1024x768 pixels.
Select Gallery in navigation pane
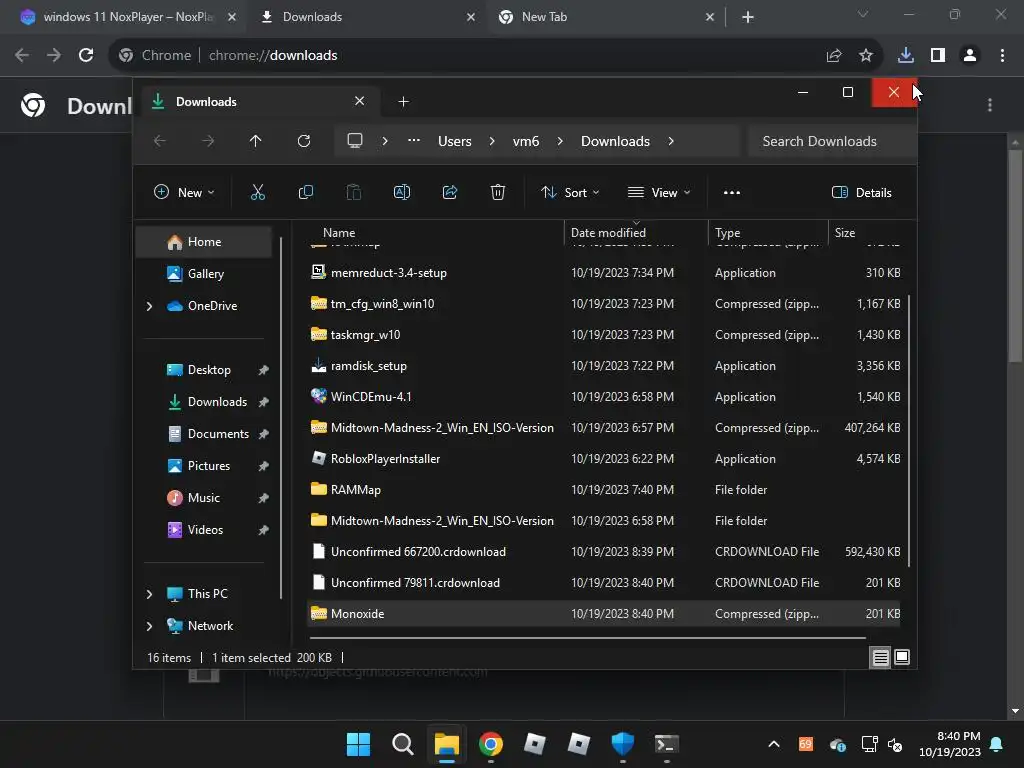(203, 274)
